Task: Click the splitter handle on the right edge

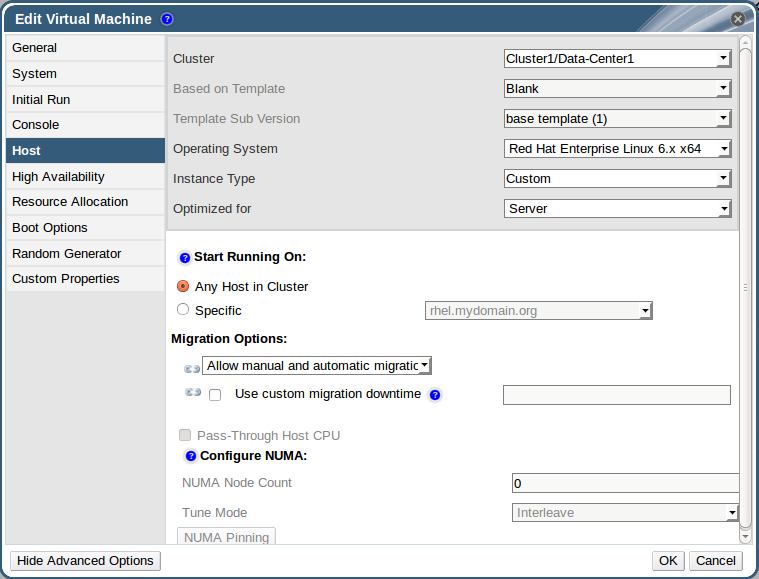Action: pyautogui.click(x=745, y=287)
